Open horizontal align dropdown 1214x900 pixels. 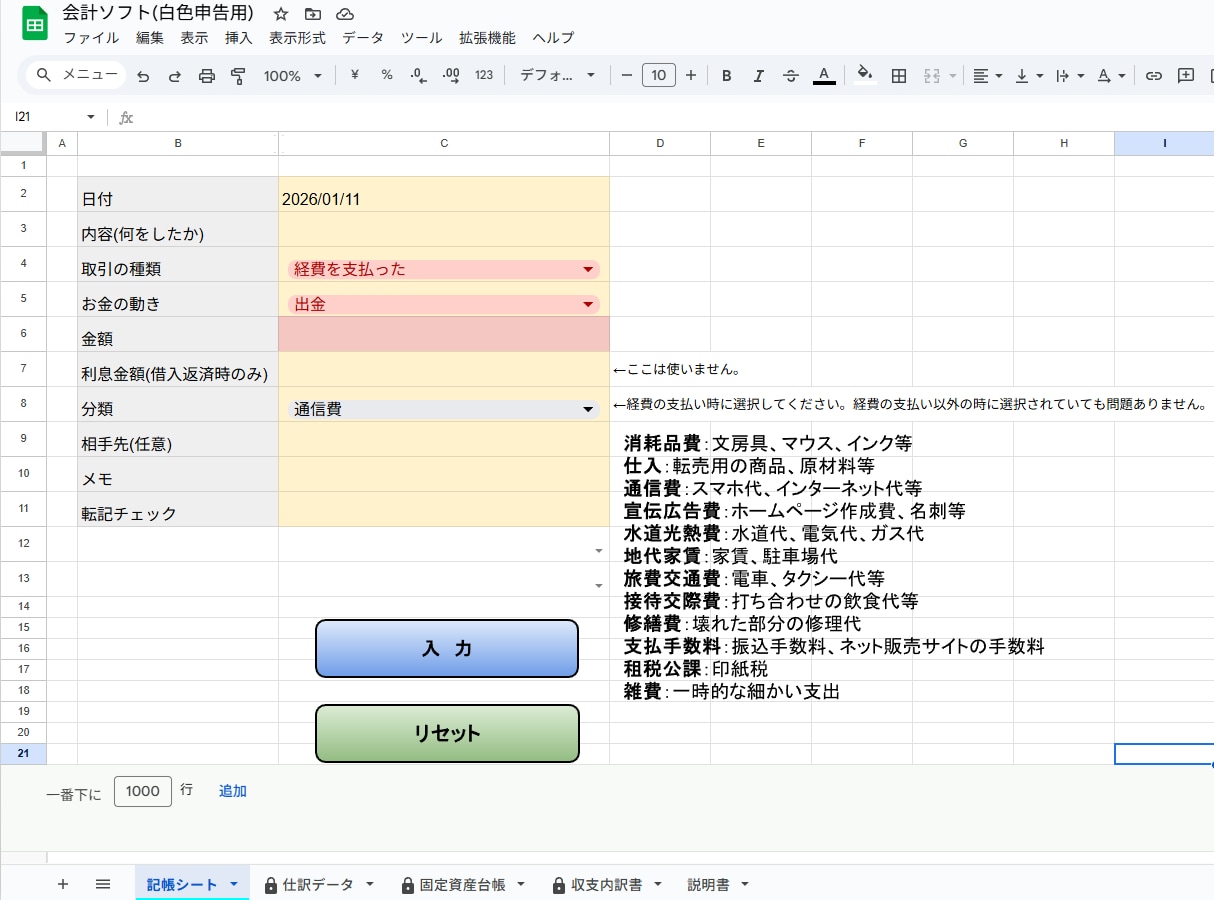pos(986,75)
